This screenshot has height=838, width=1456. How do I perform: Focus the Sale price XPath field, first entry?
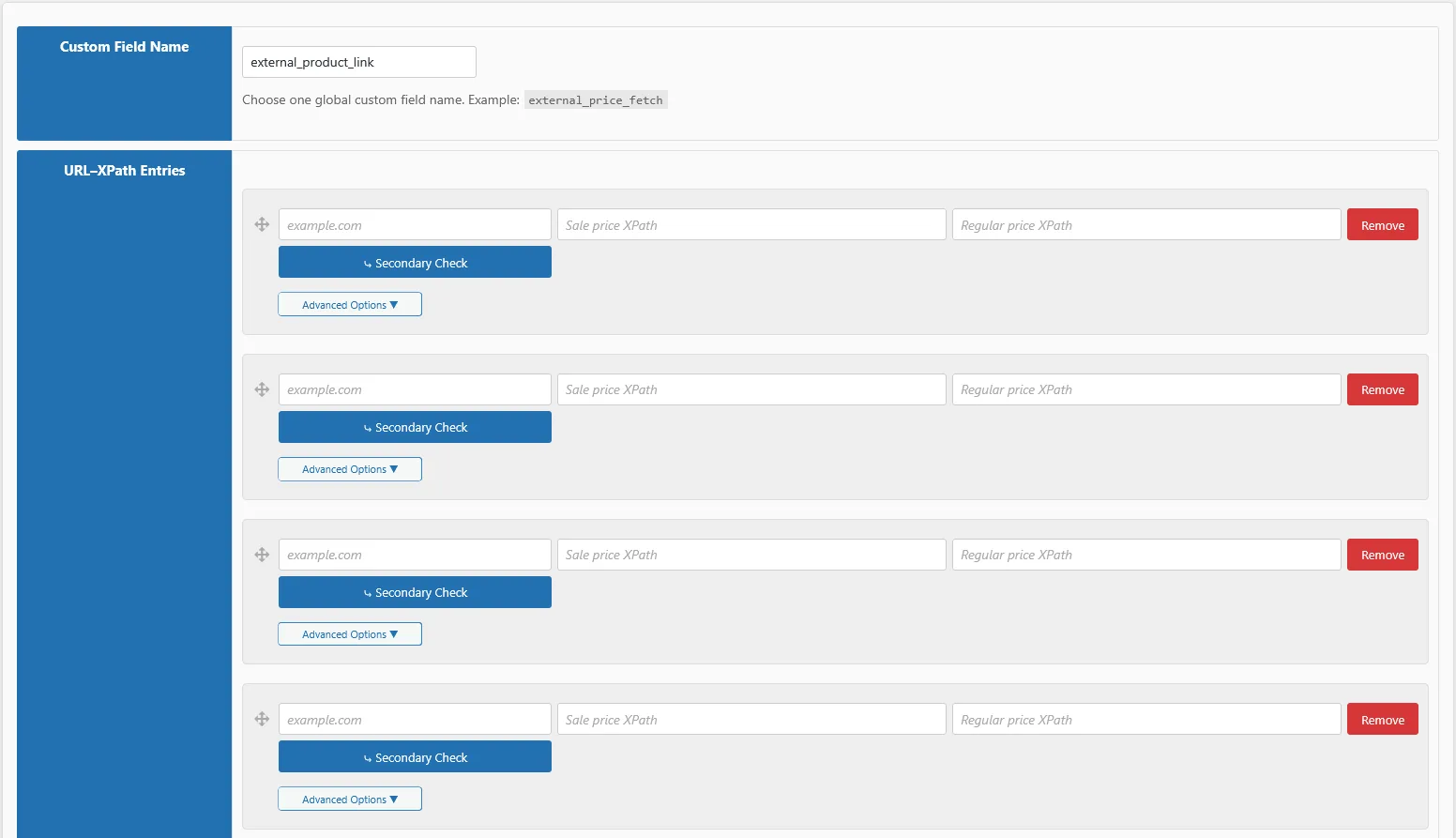point(751,224)
